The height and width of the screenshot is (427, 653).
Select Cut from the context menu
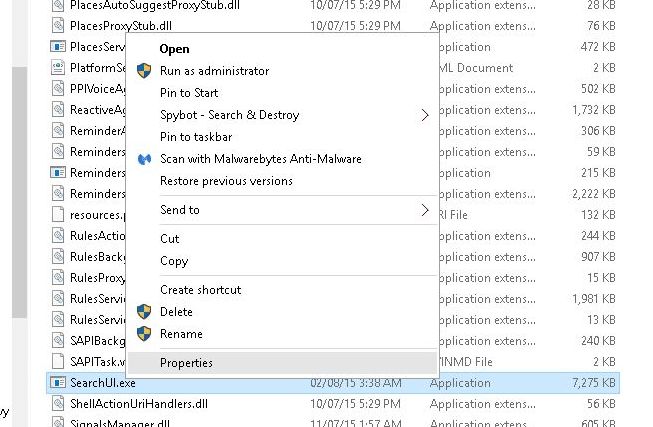click(x=169, y=239)
